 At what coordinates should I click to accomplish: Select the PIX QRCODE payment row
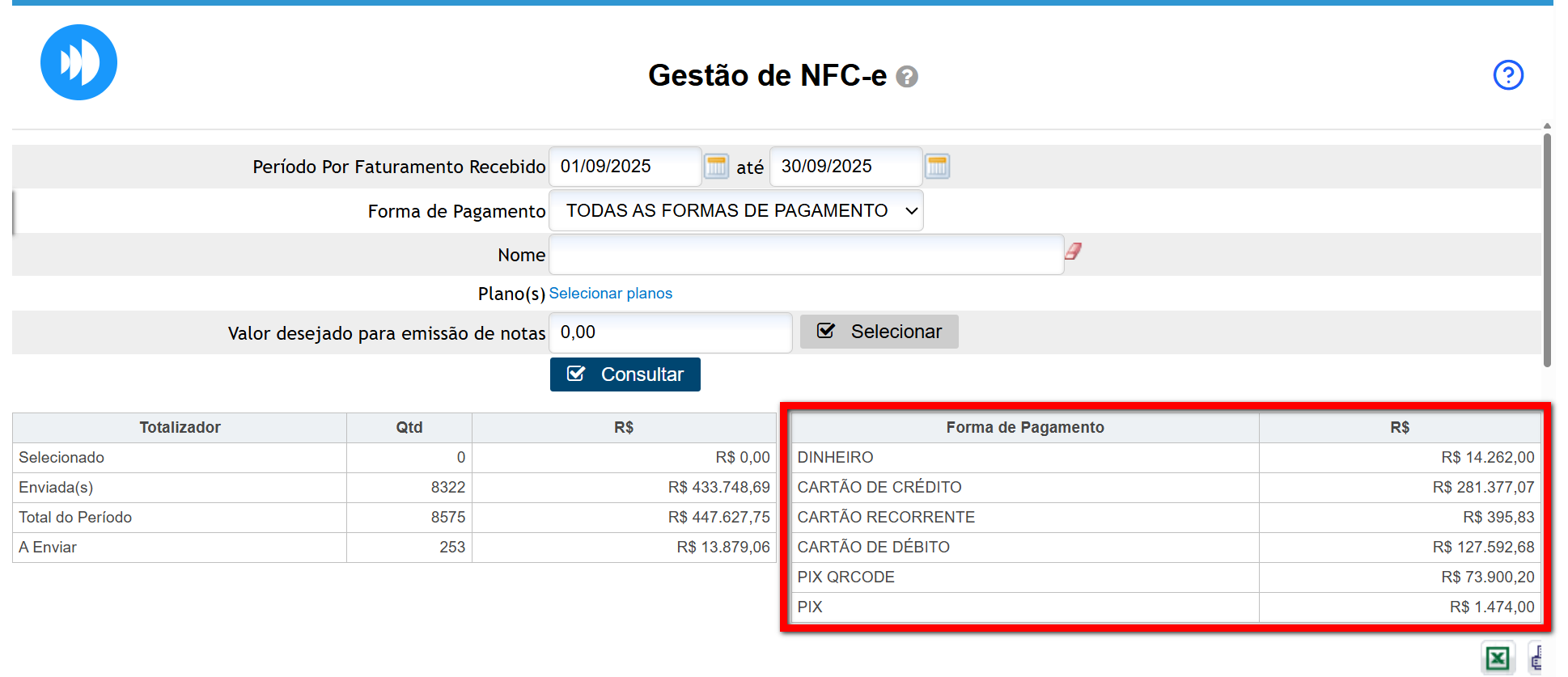click(1165, 578)
